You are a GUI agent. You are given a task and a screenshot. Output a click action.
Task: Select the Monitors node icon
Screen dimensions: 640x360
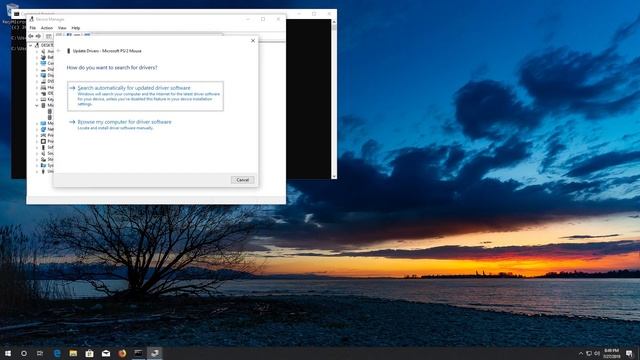click(43, 123)
